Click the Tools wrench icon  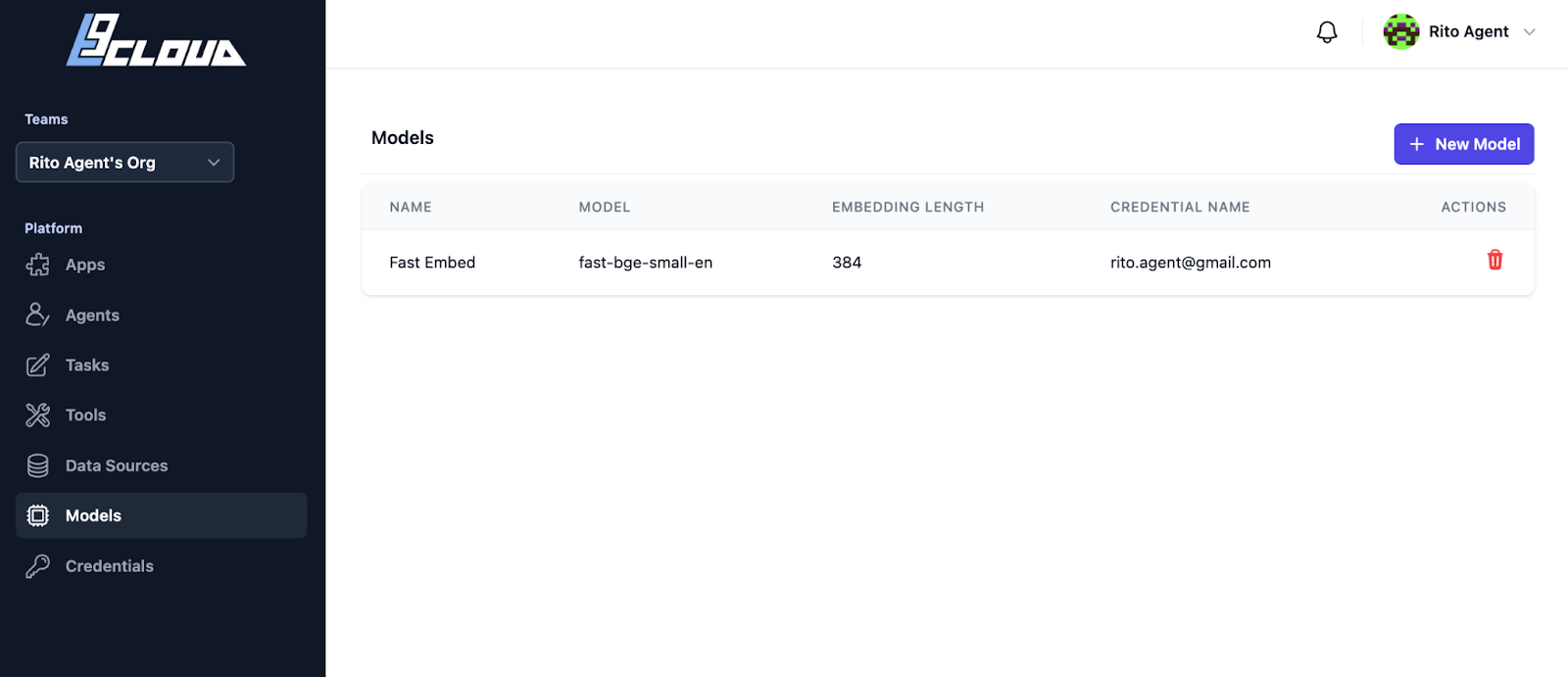coord(38,415)
